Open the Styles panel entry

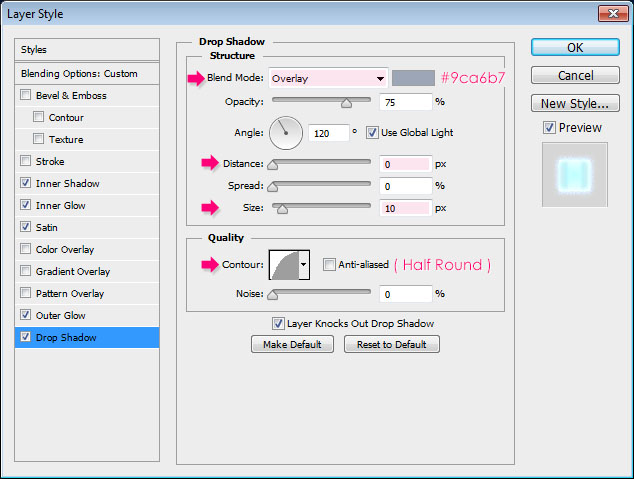88,49
